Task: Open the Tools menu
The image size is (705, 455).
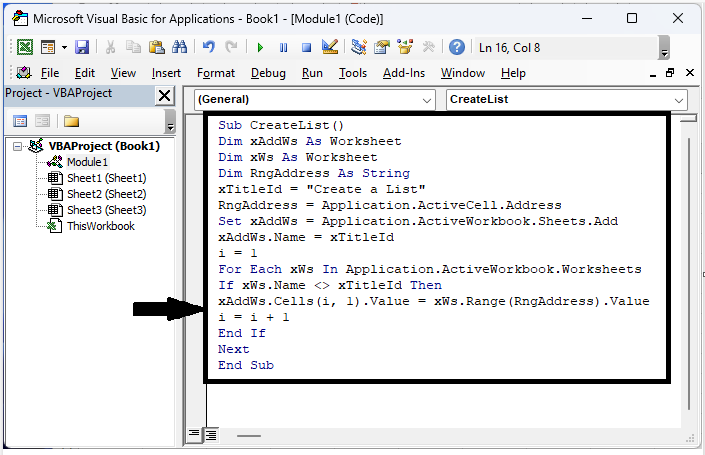Action: click(352, 73)
